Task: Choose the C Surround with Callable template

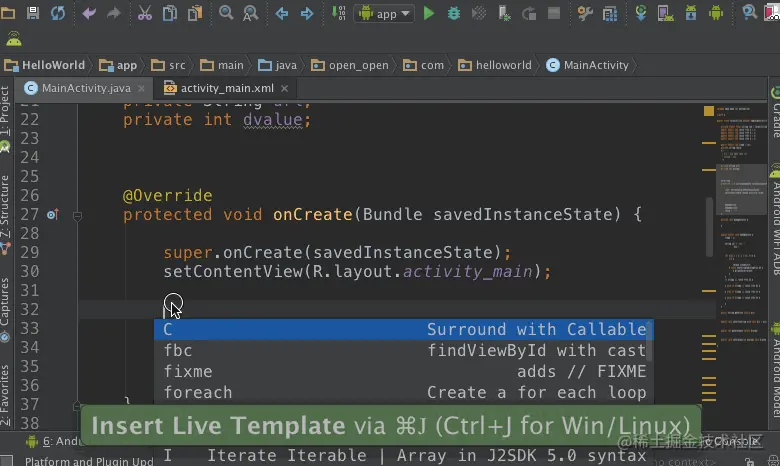Action: [x=403, y=330]
